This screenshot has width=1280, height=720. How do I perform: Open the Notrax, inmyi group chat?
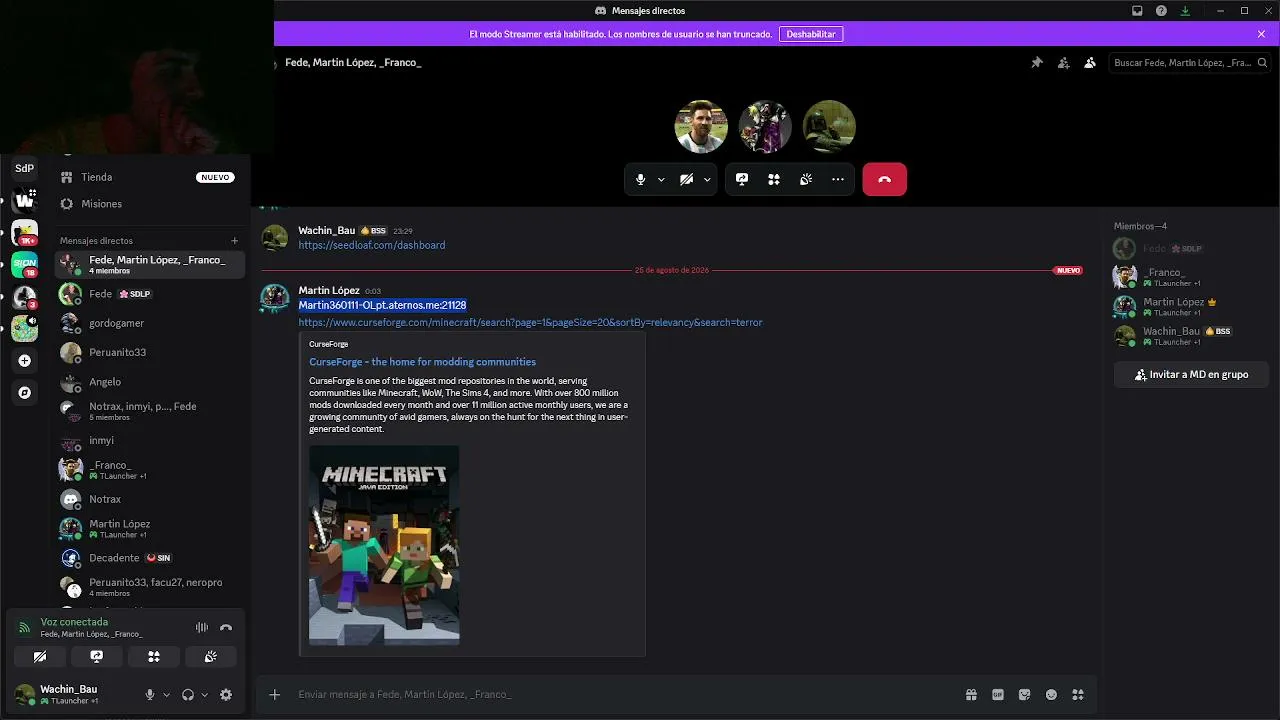pos(148,411)
